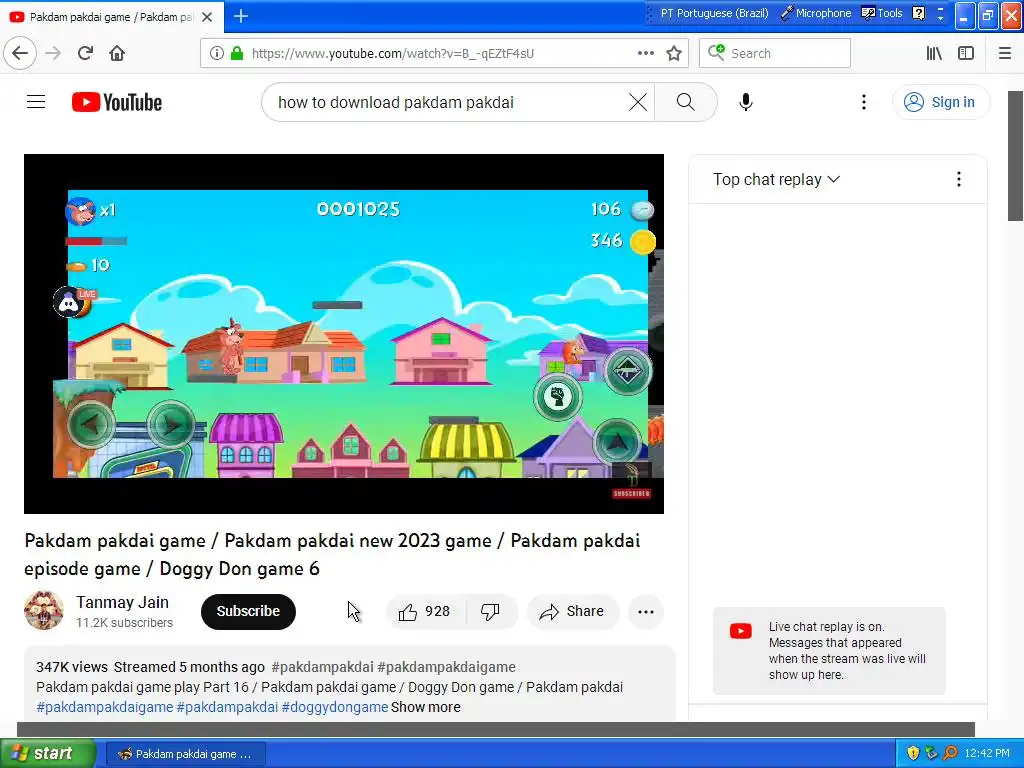Image resolution: width=1024 pixels, height=768 pixels.
Task: Open language bar Tools menu
Action: (x=882, y=13)
